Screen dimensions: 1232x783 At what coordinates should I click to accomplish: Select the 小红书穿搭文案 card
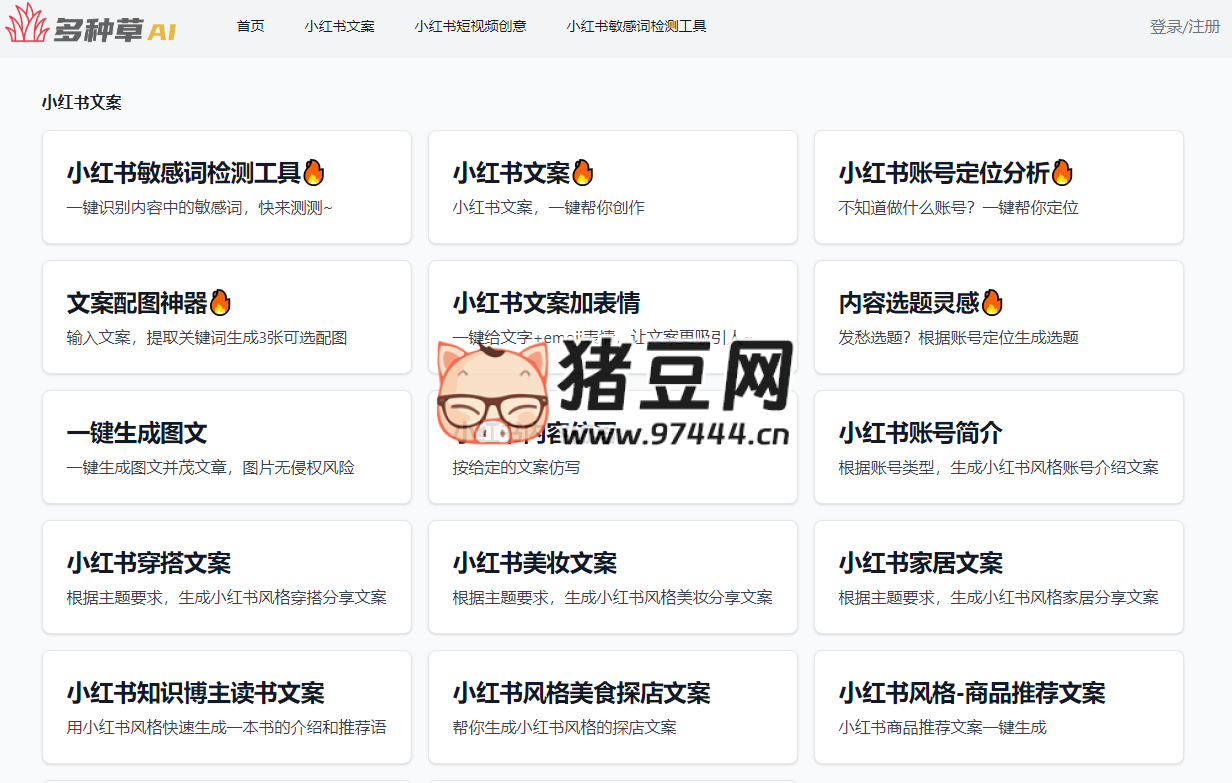tap(227, 577)
